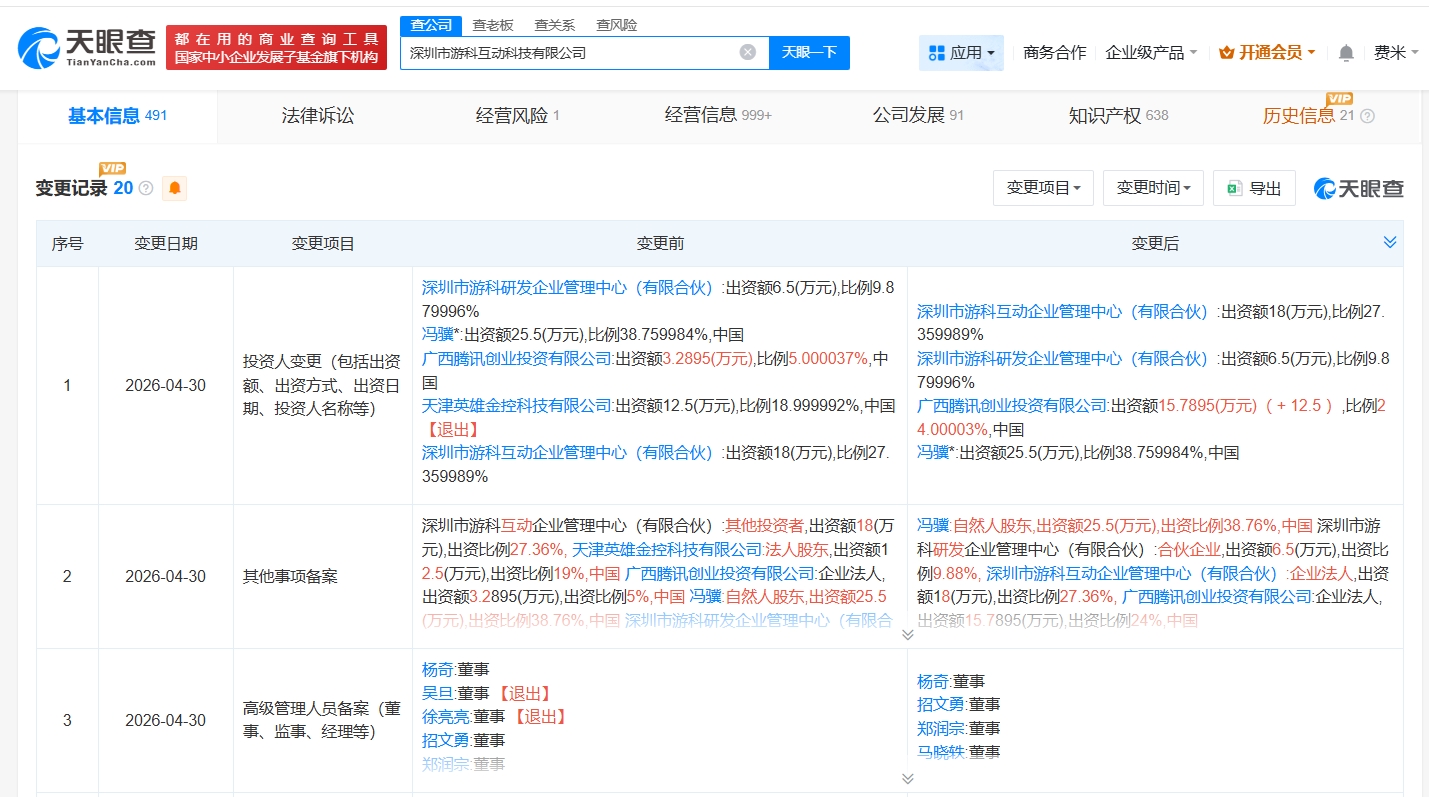This screenshot has width=1429, height=797.
Task: Select the 查公司 search tab
Action: click(431, 25)
